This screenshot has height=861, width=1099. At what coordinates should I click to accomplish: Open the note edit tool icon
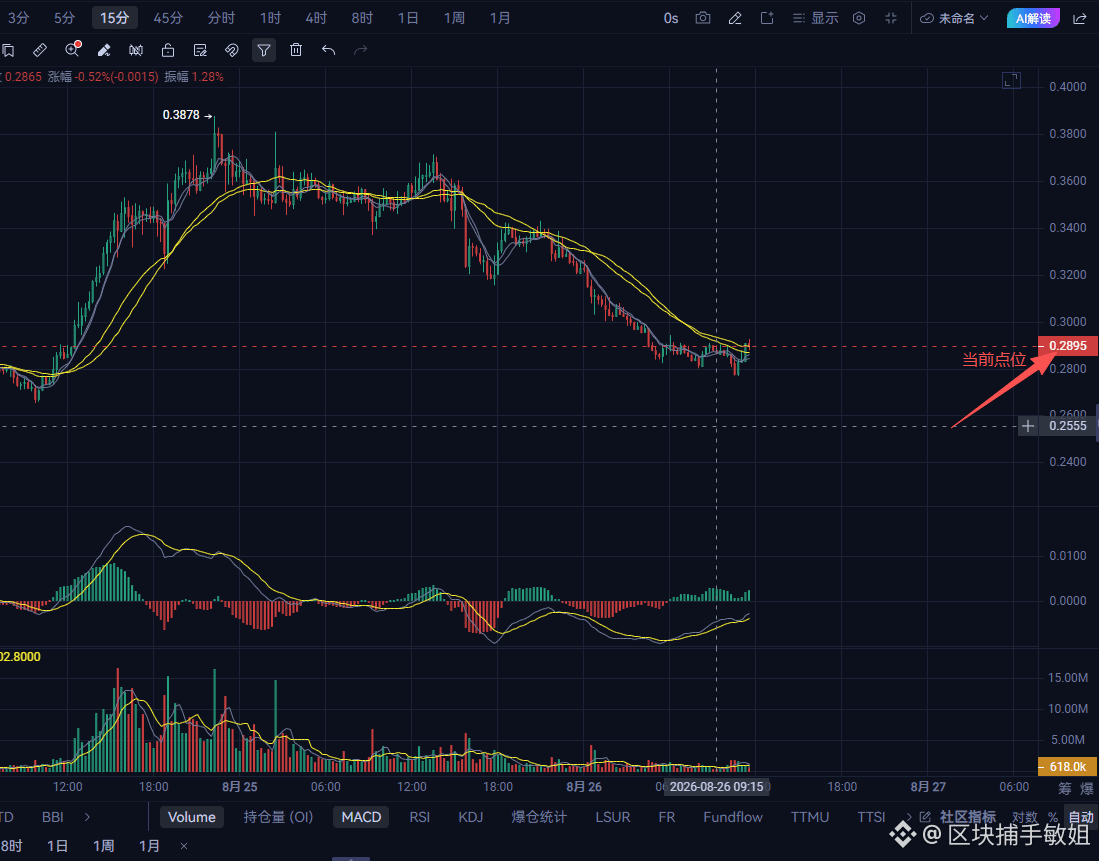pyautogui.click(x=200, y=50)
